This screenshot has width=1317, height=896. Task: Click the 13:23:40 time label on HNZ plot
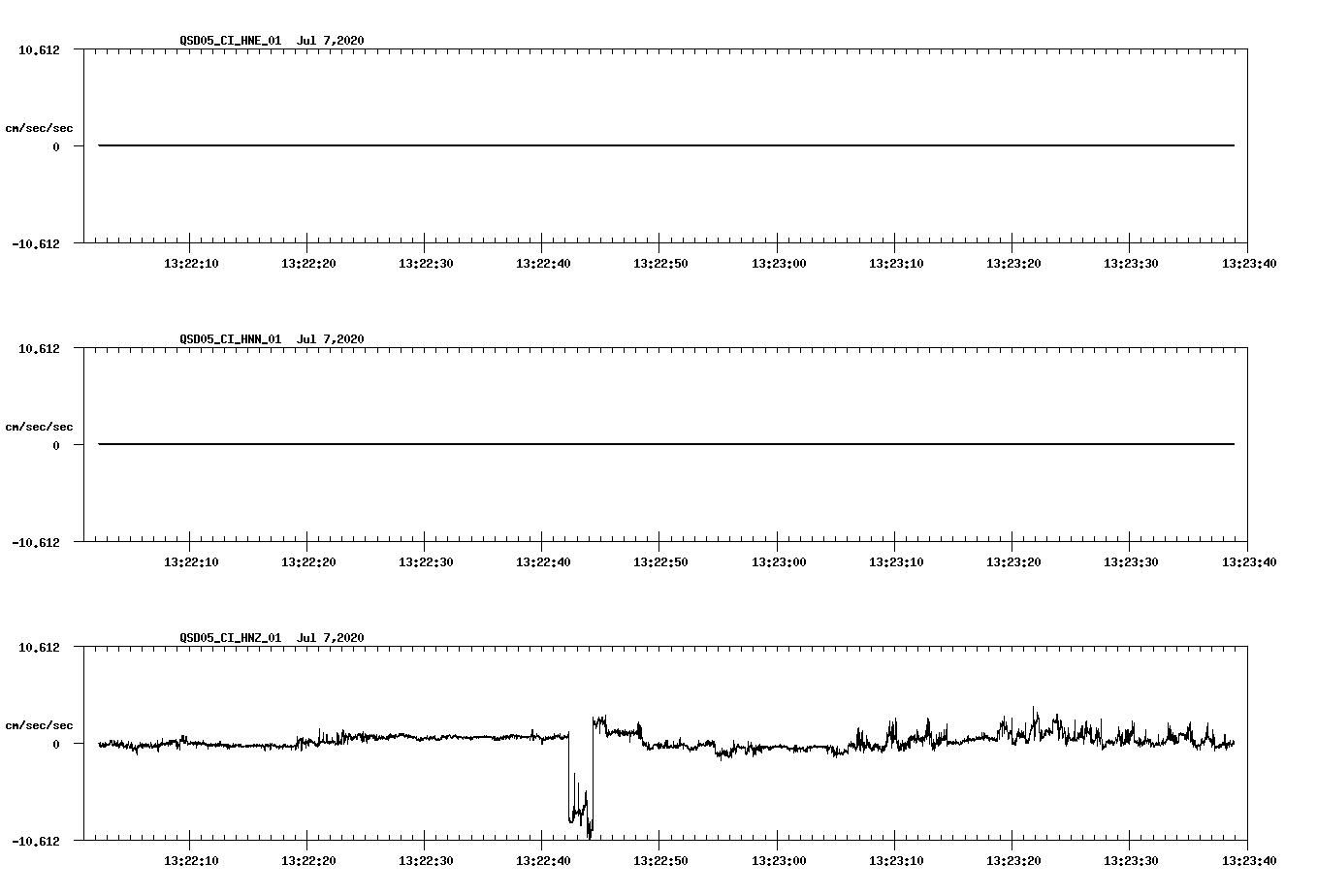click(x=1249, y=861)
